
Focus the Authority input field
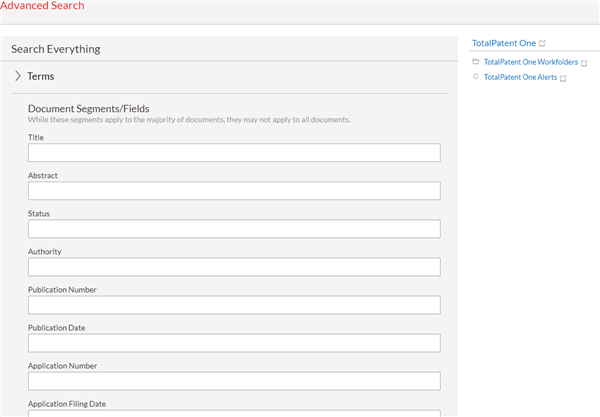234,267
